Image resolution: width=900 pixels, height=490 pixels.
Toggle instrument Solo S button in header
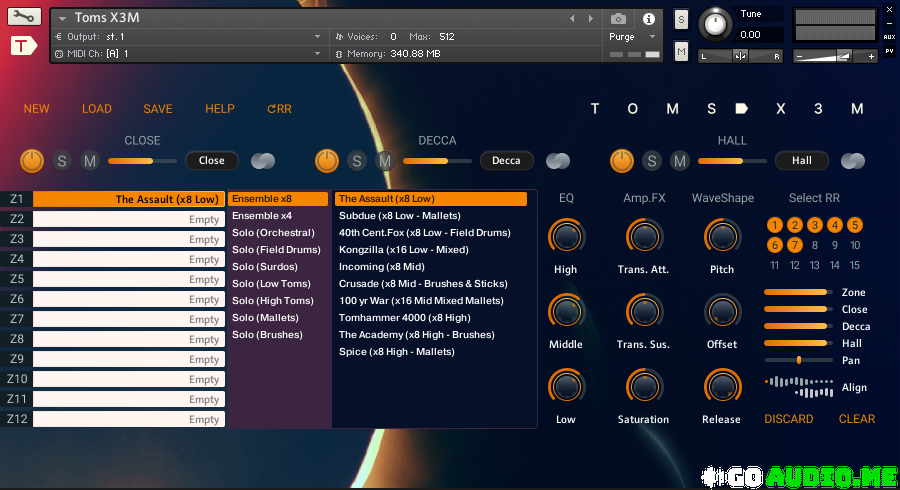[681, 20]
